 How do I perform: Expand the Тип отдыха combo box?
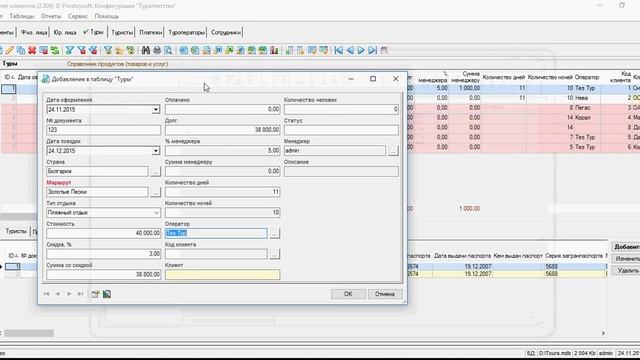tap(156, 213)
